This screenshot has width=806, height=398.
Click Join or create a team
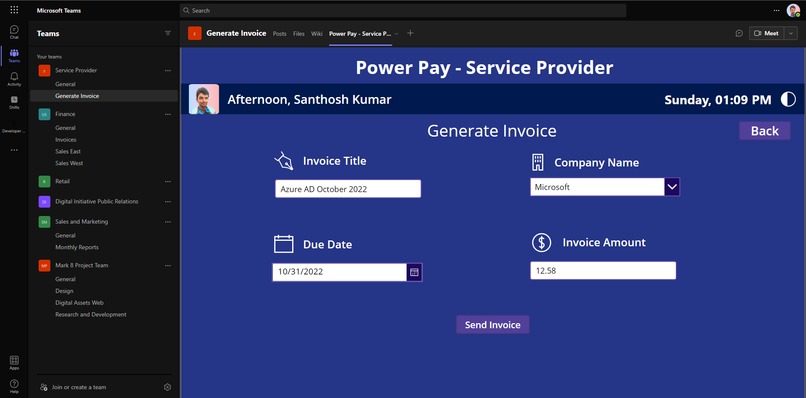[73, 387]
